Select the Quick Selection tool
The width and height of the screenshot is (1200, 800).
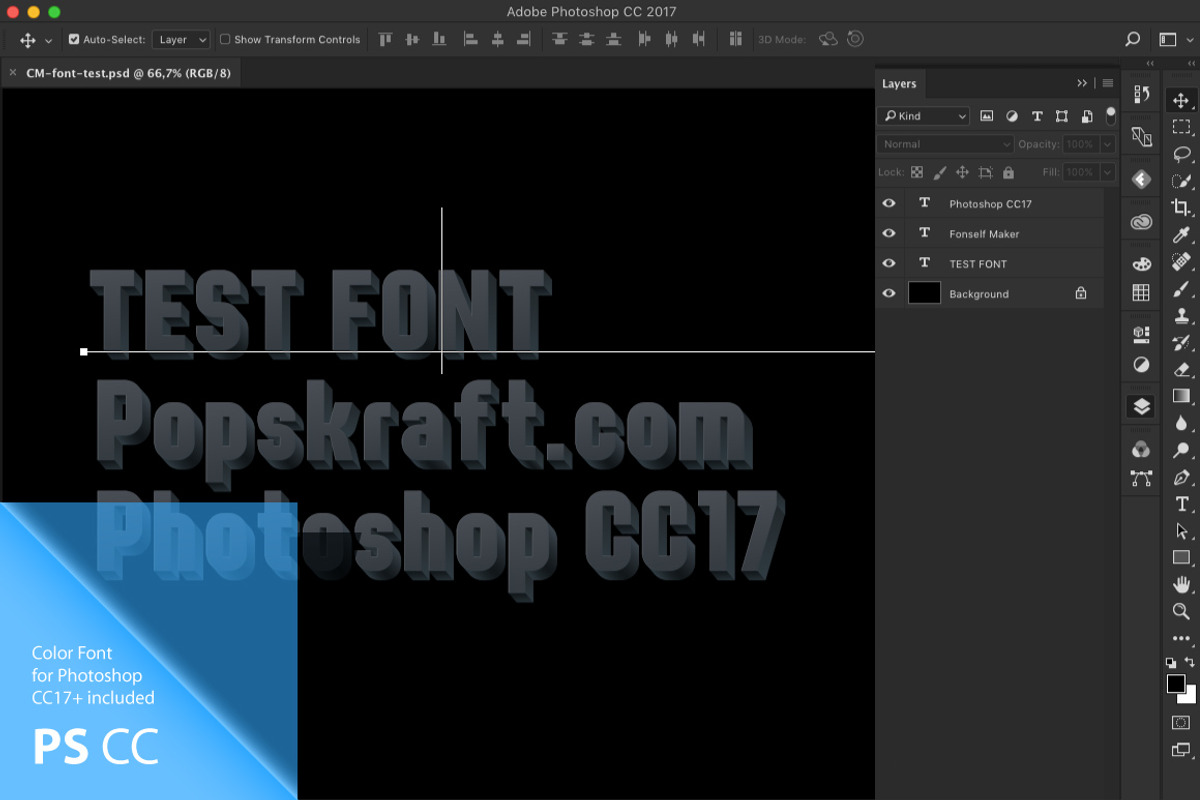1181,181
